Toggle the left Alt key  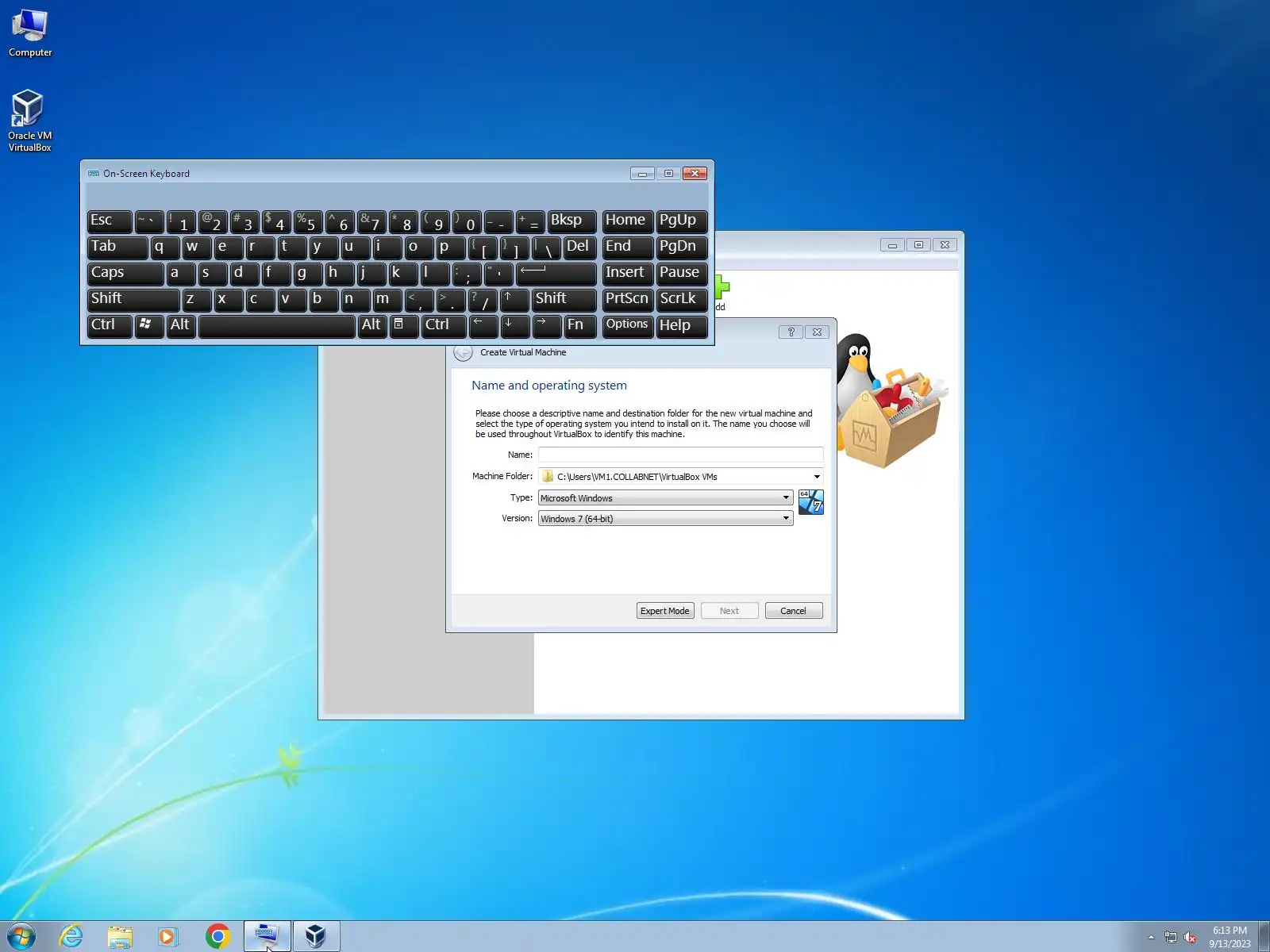[x=181, y=325]
